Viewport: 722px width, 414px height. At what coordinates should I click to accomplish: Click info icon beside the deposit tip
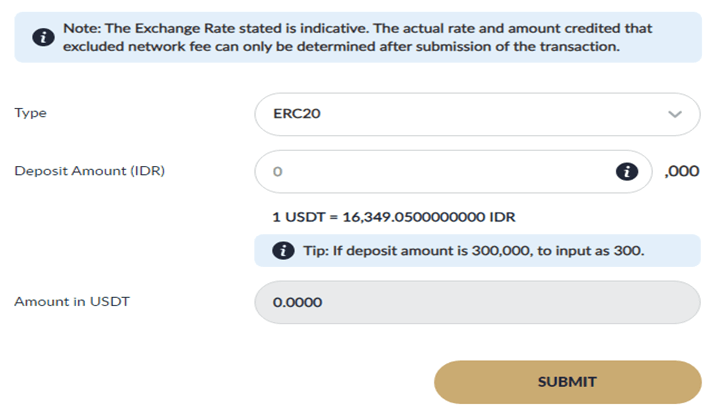284,250
